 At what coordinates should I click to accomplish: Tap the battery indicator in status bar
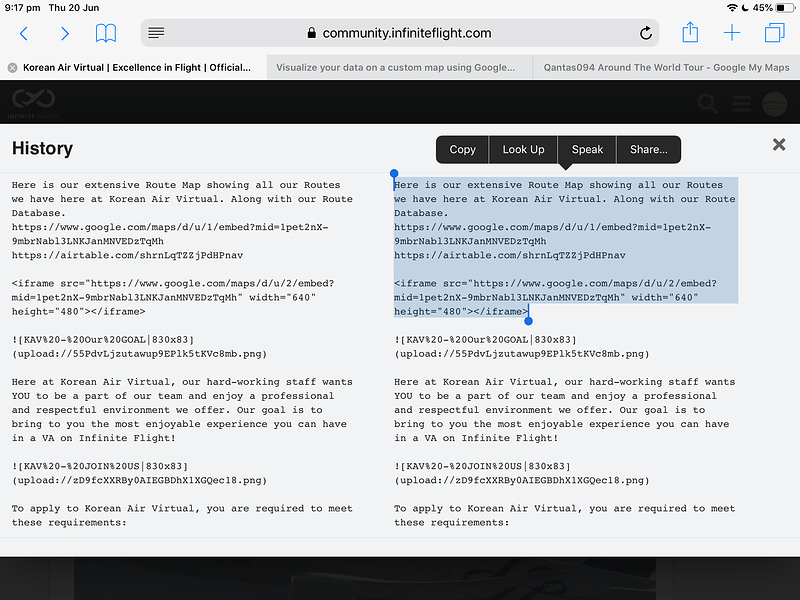click(785, 8)
